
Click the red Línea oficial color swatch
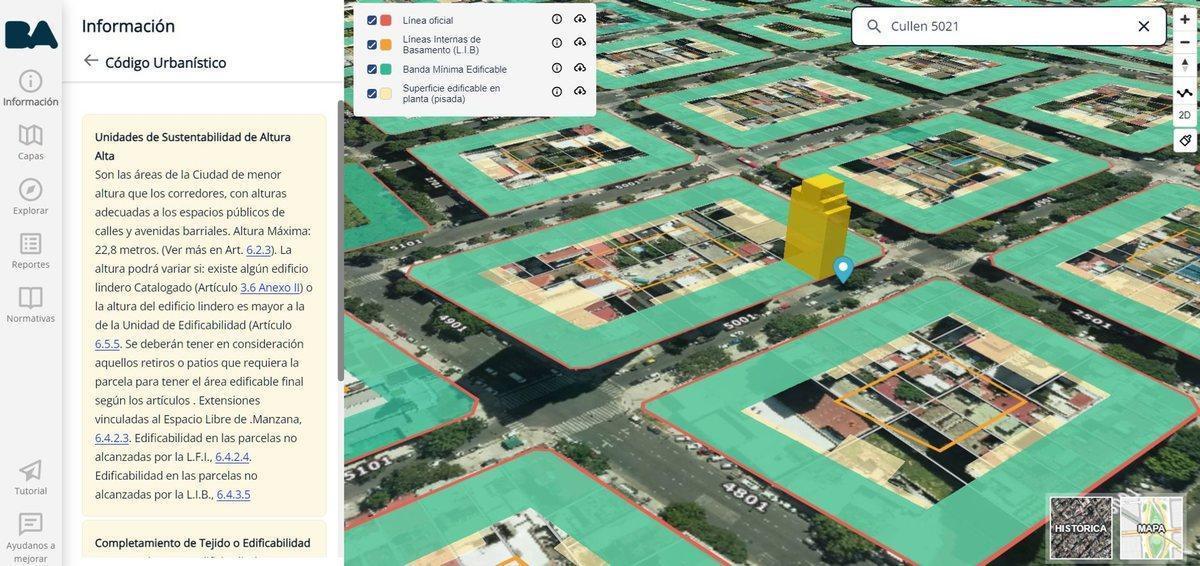tap(386, 20)
